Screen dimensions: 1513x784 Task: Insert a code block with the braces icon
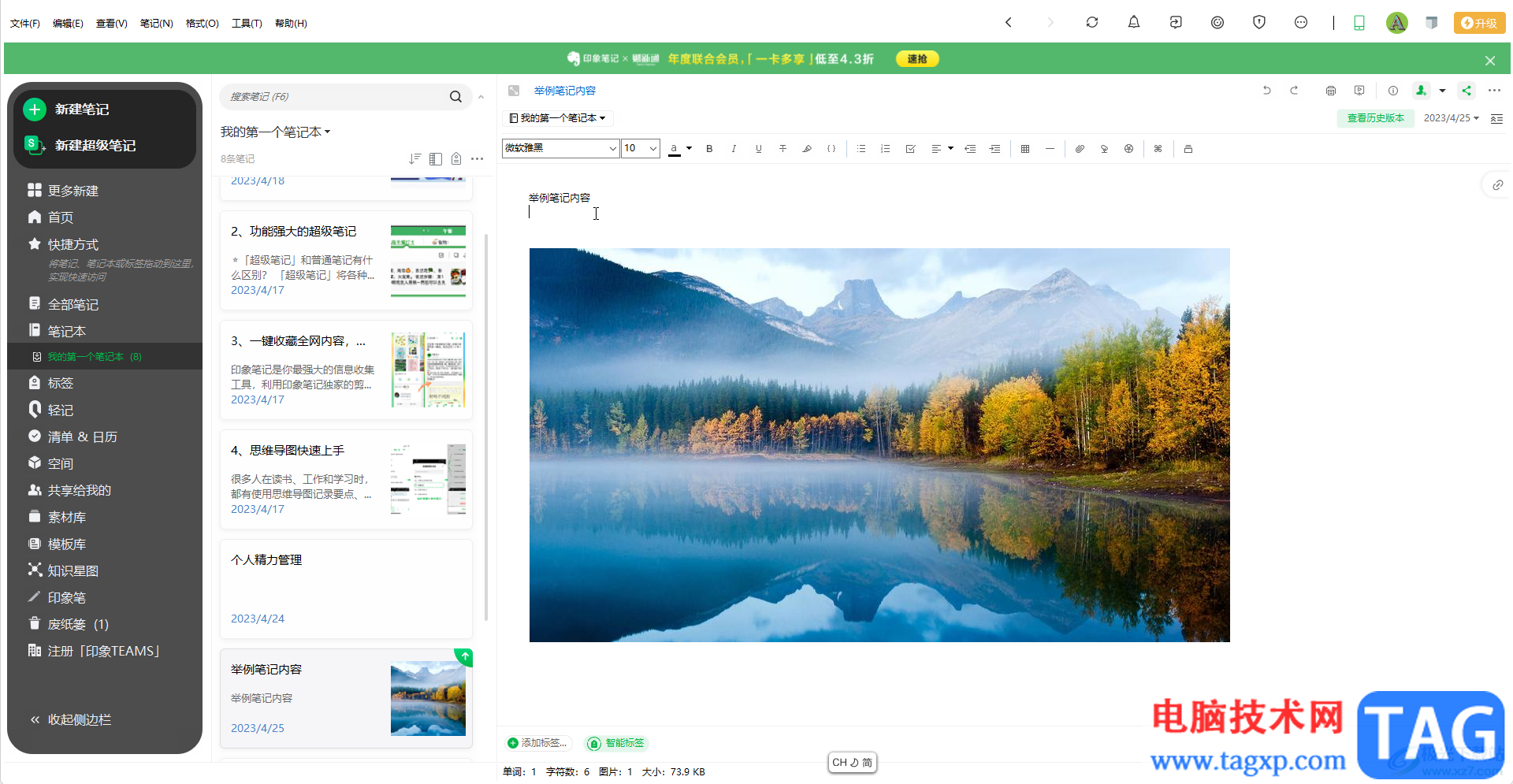831,148
